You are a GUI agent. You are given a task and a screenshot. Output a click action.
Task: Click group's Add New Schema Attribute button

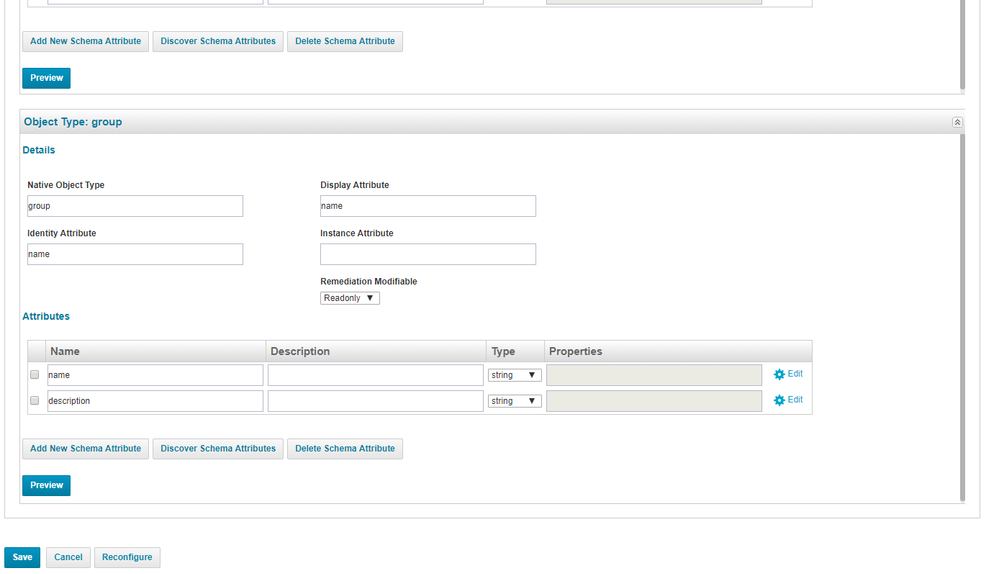(x=85, y=449)
